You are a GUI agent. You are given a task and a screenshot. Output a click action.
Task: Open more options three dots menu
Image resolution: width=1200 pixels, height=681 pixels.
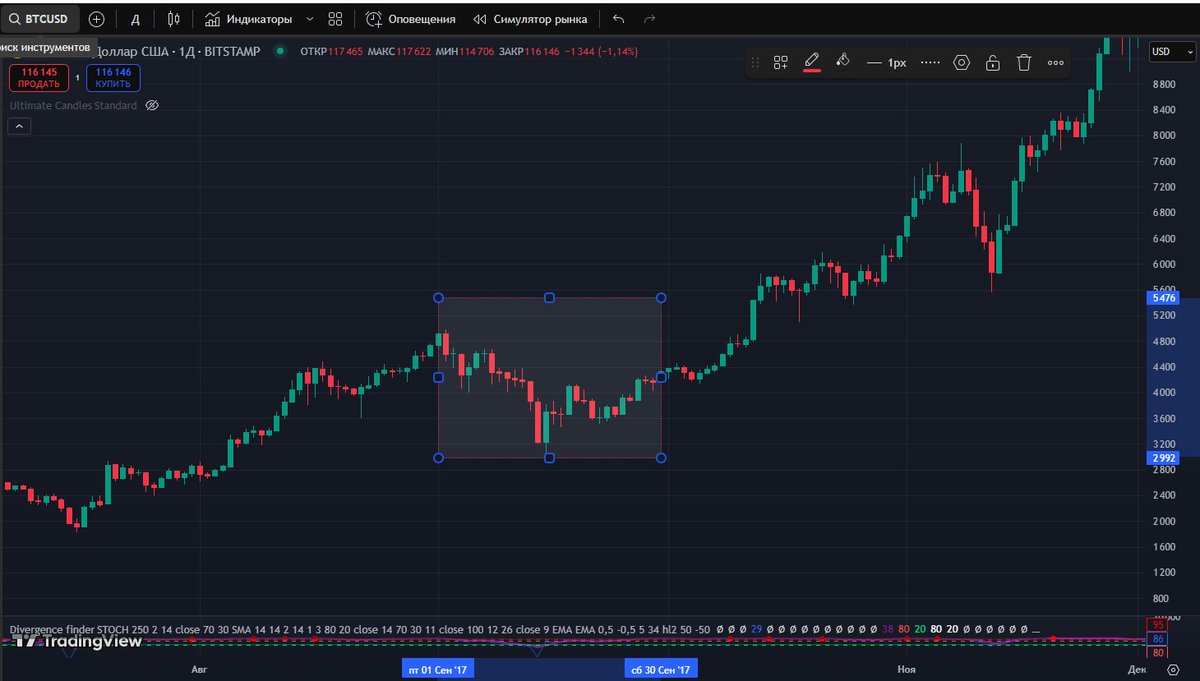coord(1056,62)
